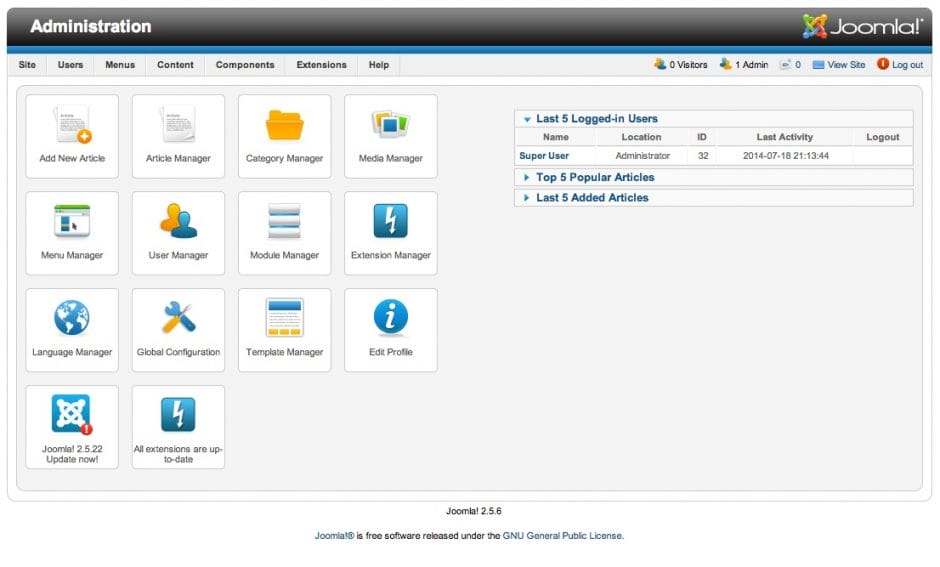Click the 1 Admin status icon

[725, 64]
